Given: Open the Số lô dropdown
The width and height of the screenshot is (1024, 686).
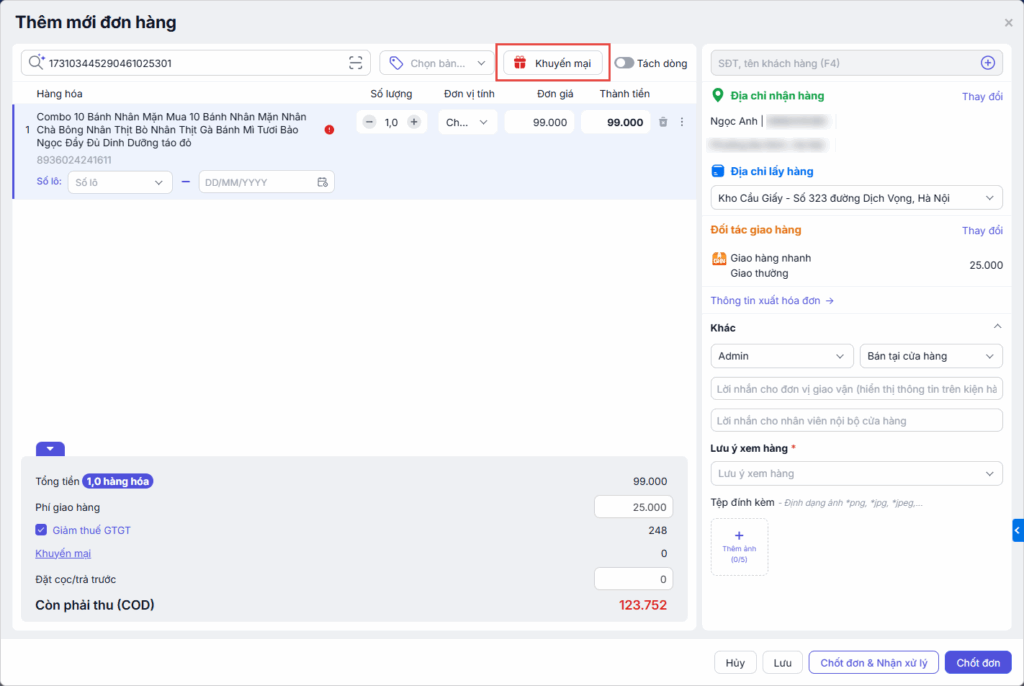Looking at the screenshot, I should tap(120, 182).
